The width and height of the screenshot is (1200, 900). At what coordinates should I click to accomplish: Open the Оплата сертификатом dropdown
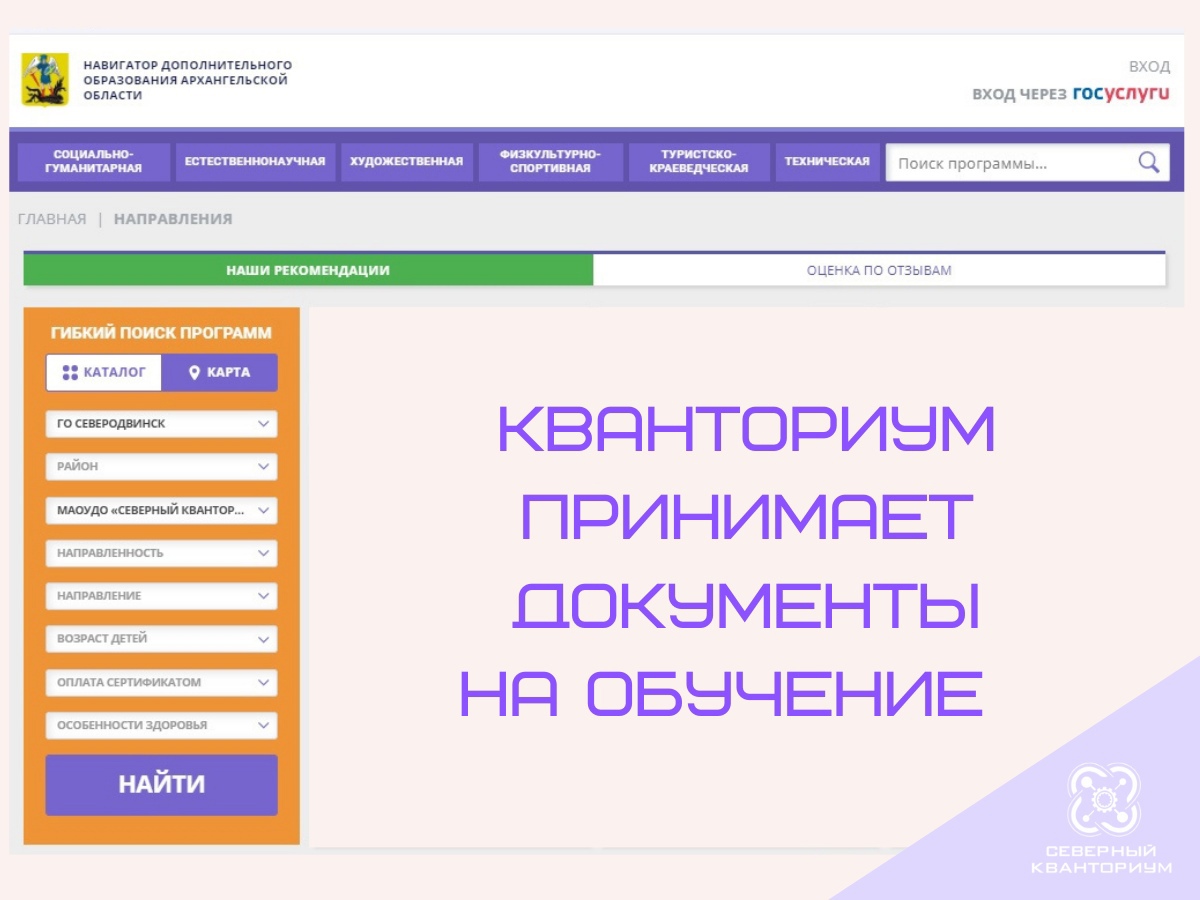[x=161, y=683]
